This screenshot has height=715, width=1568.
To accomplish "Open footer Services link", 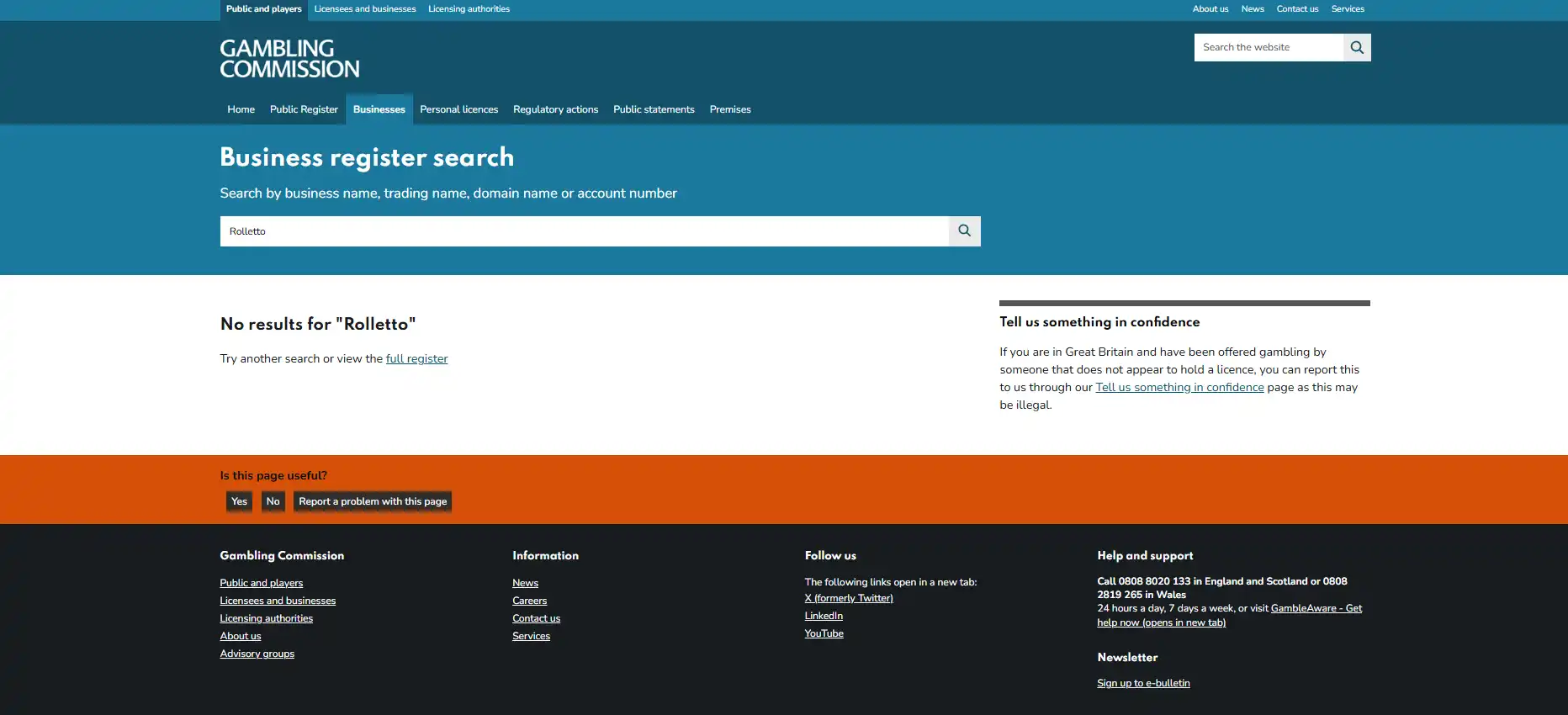I will (x=532, y=636).
